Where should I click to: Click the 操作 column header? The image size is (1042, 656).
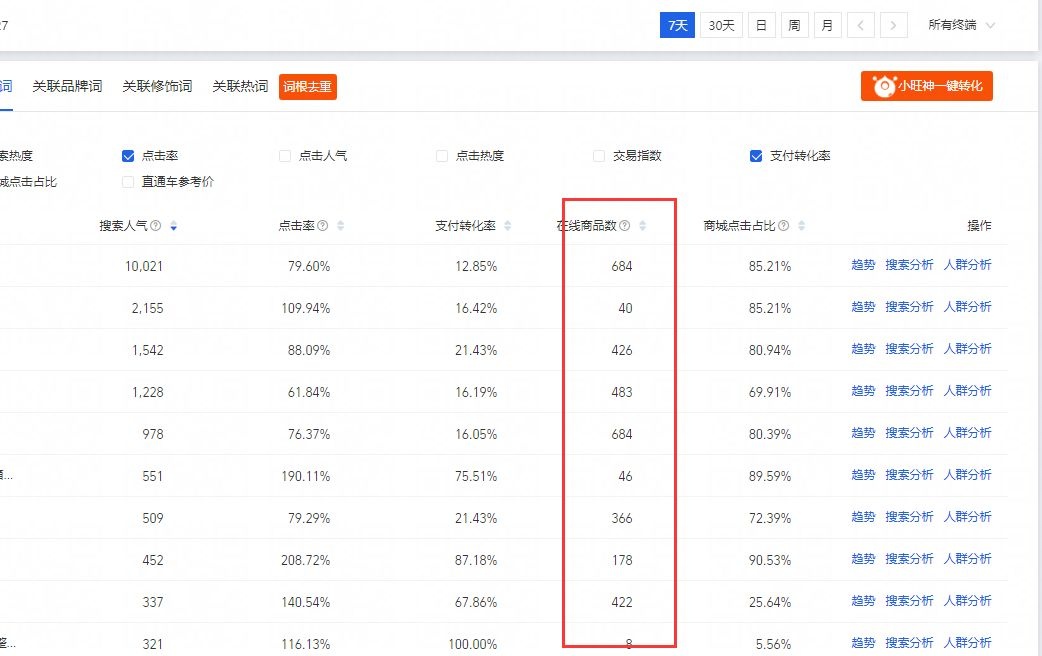tap(979, 226)
